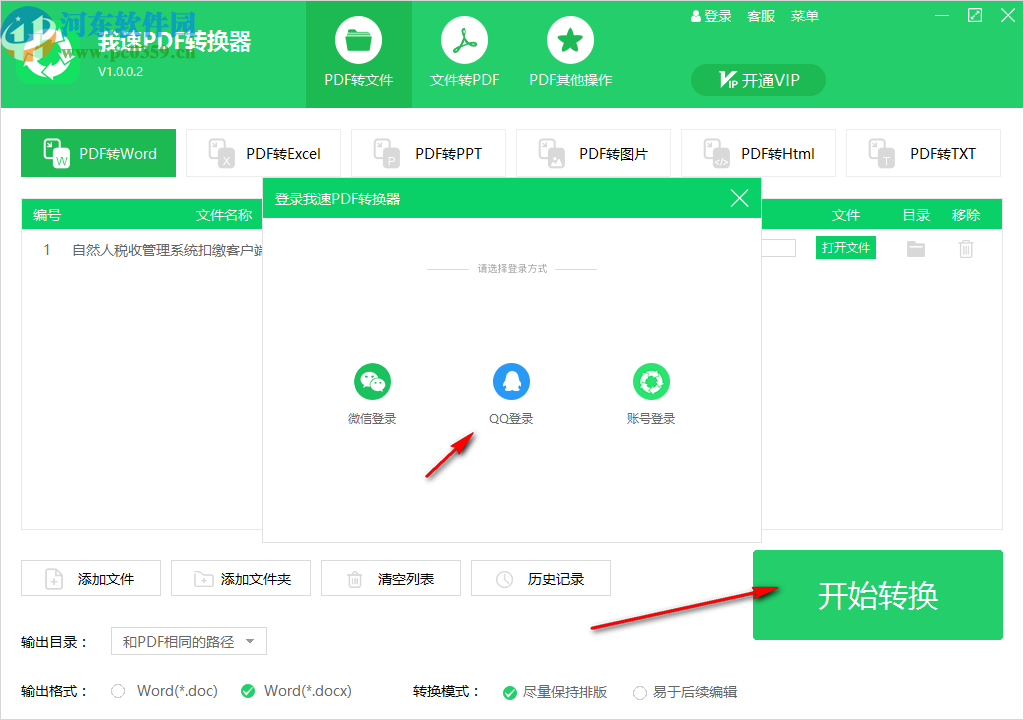Open PDF其他操作 star icon
Screen dimensions: 1024x720
(569, 42)
